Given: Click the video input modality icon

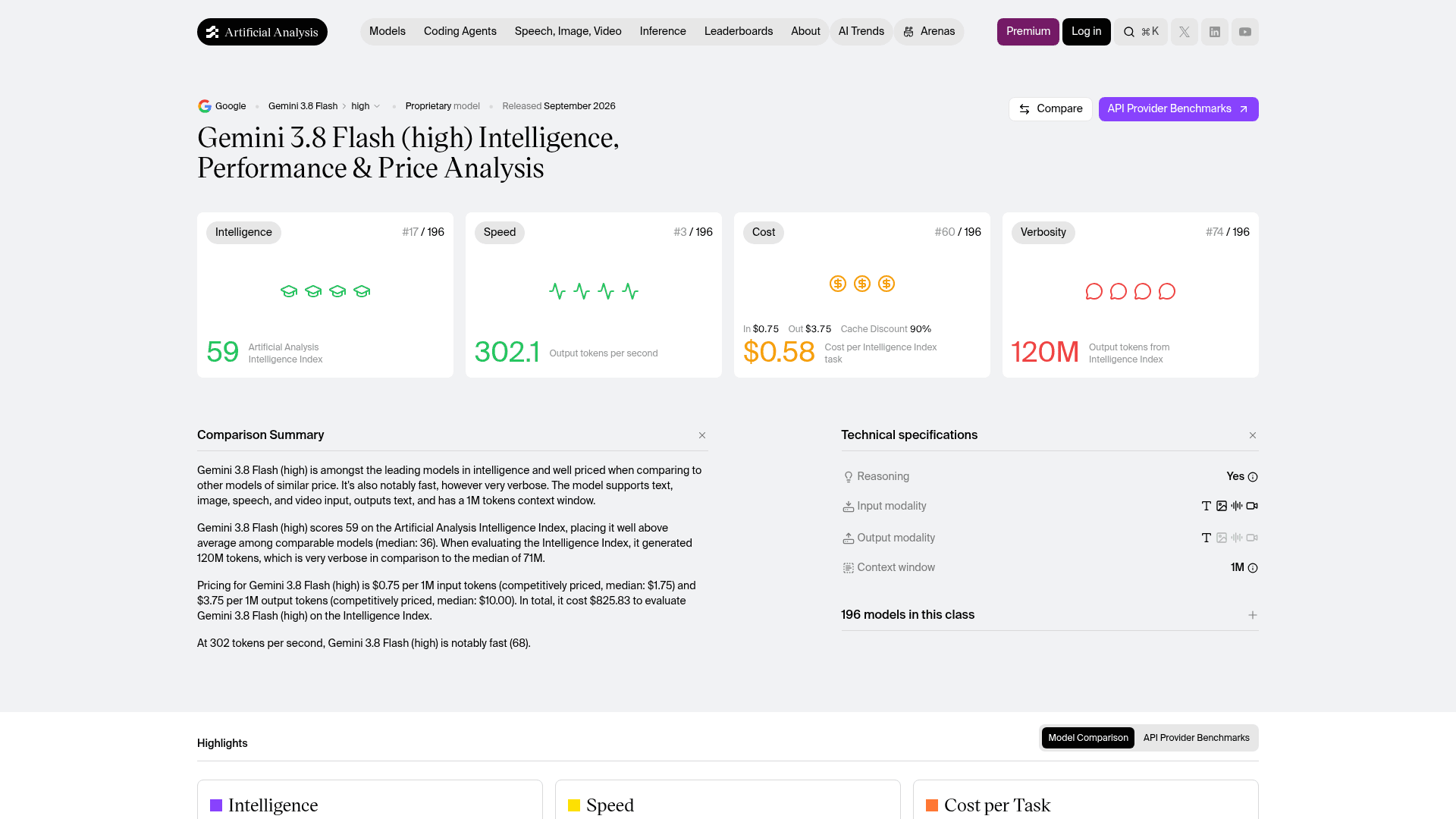Looking at the screenshot, I should tap(1252, 506).
